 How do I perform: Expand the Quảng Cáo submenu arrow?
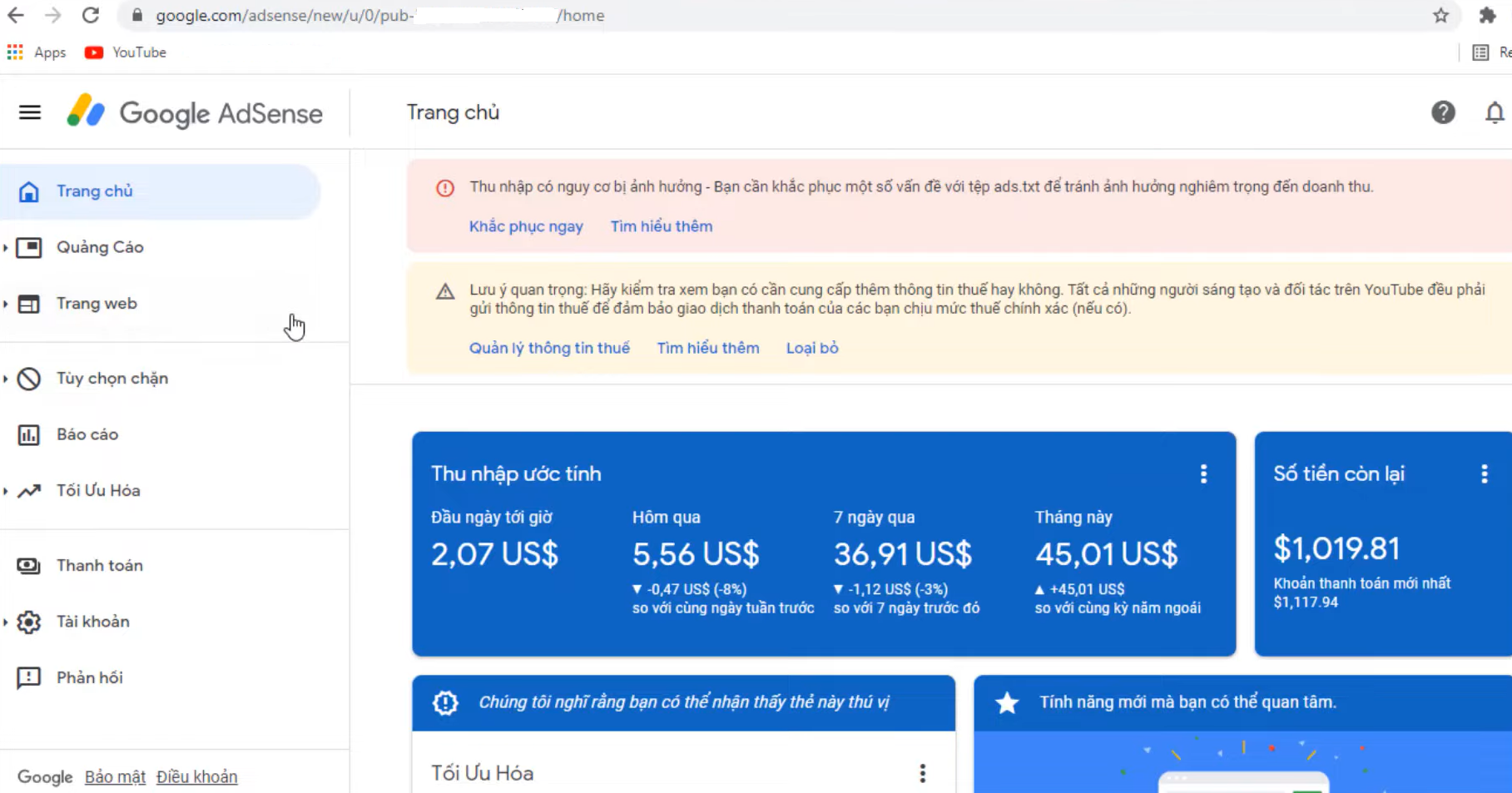(5, 247)
